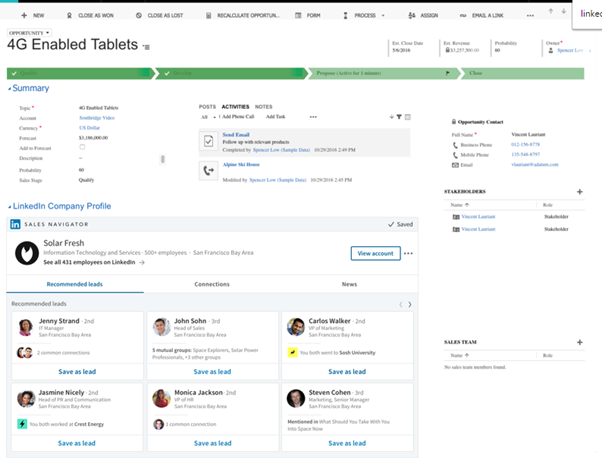Screen dimensions: 602x458
Task: Click See all 431 employees on LinkedIn
Action: tap(94, 262)
